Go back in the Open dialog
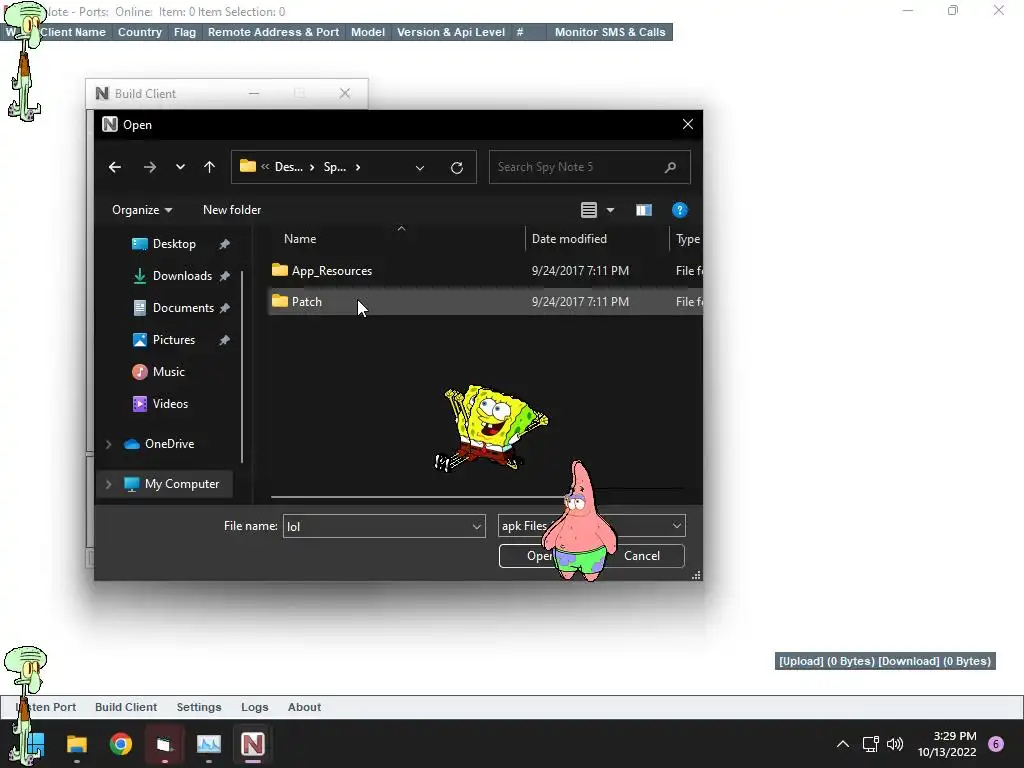1024x768 pixels. 115,167
